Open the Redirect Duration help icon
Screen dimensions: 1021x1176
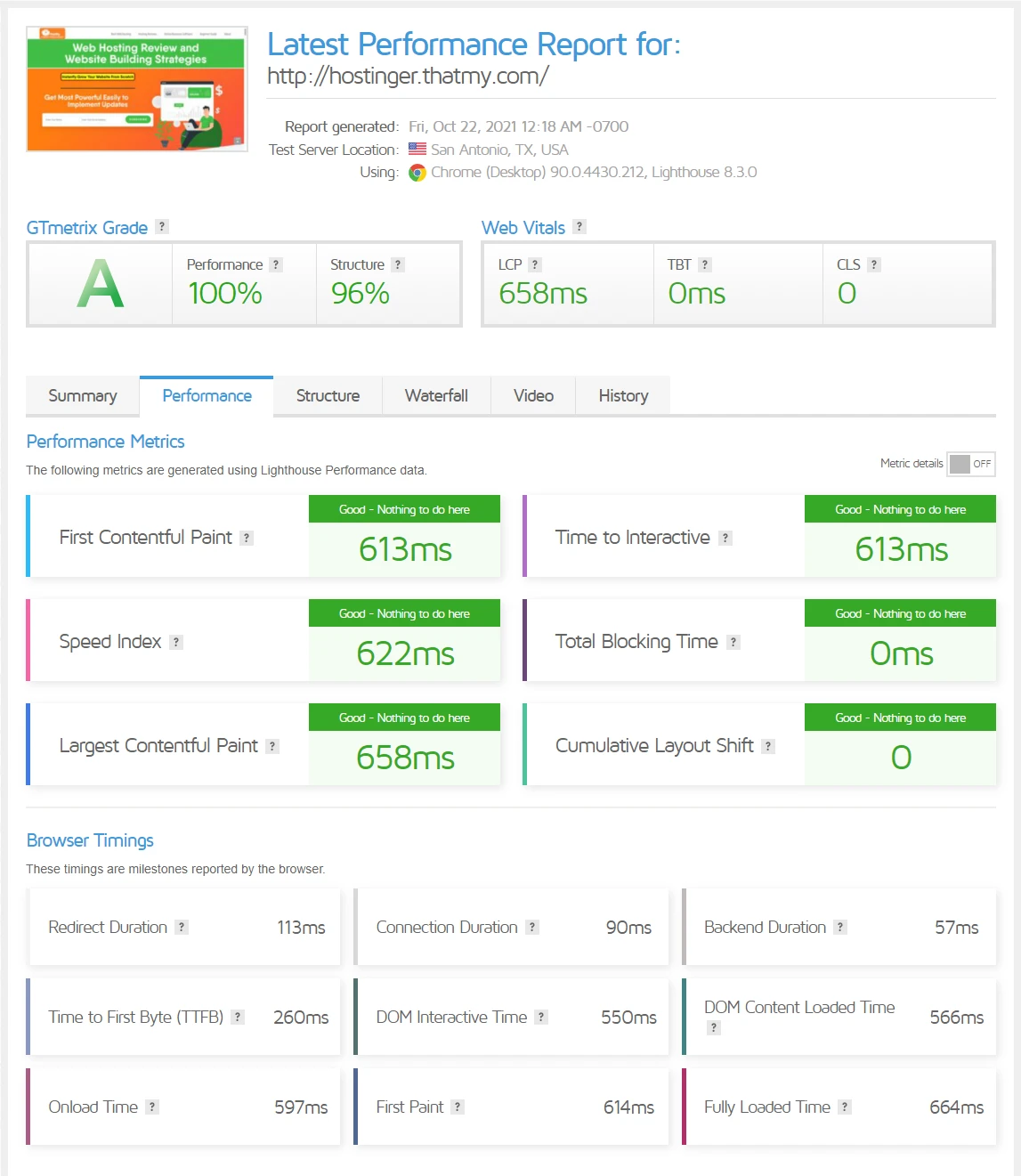coord(182,927)
